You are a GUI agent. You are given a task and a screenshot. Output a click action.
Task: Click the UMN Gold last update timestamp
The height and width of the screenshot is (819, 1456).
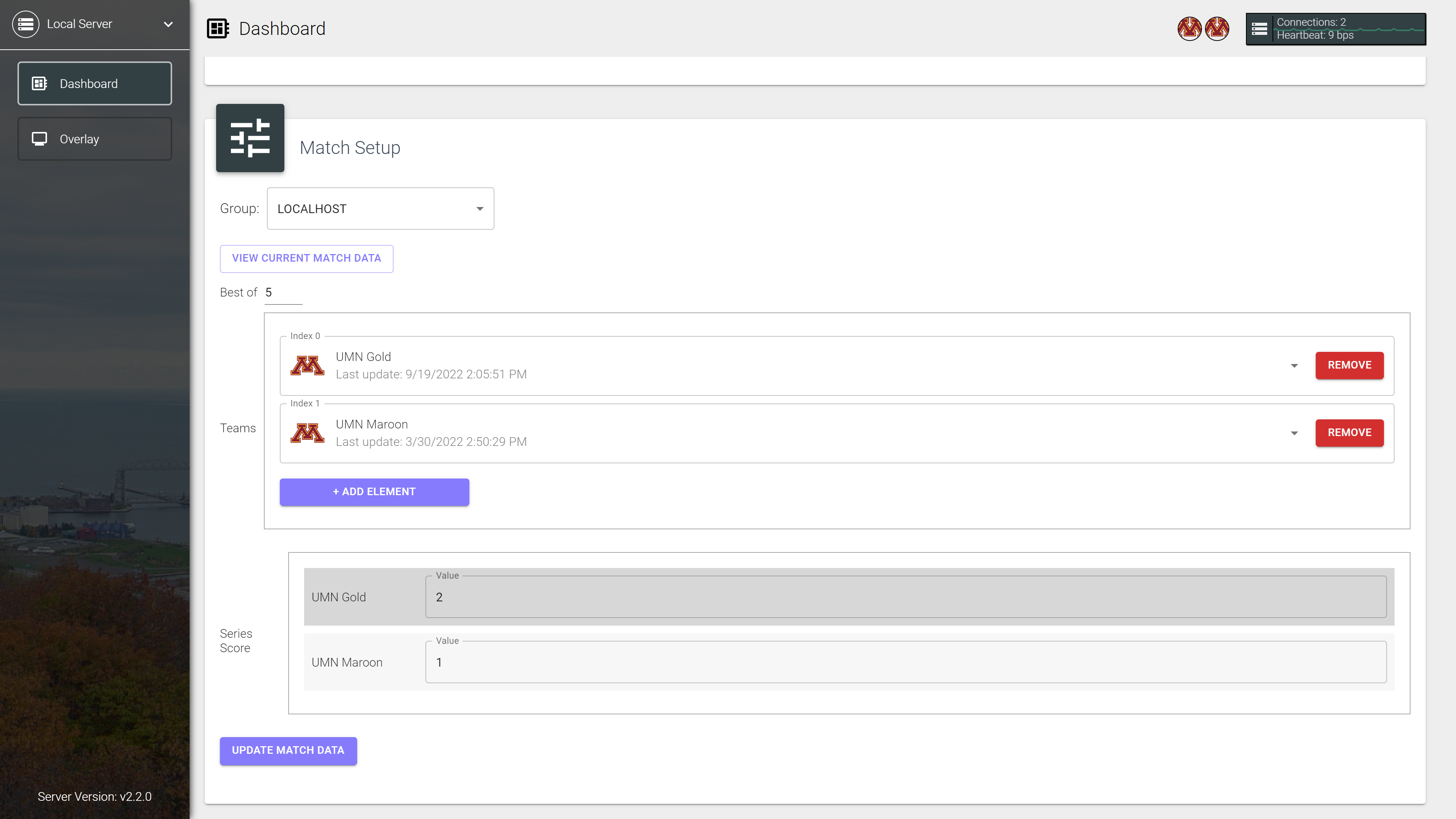tap(431, 374)
